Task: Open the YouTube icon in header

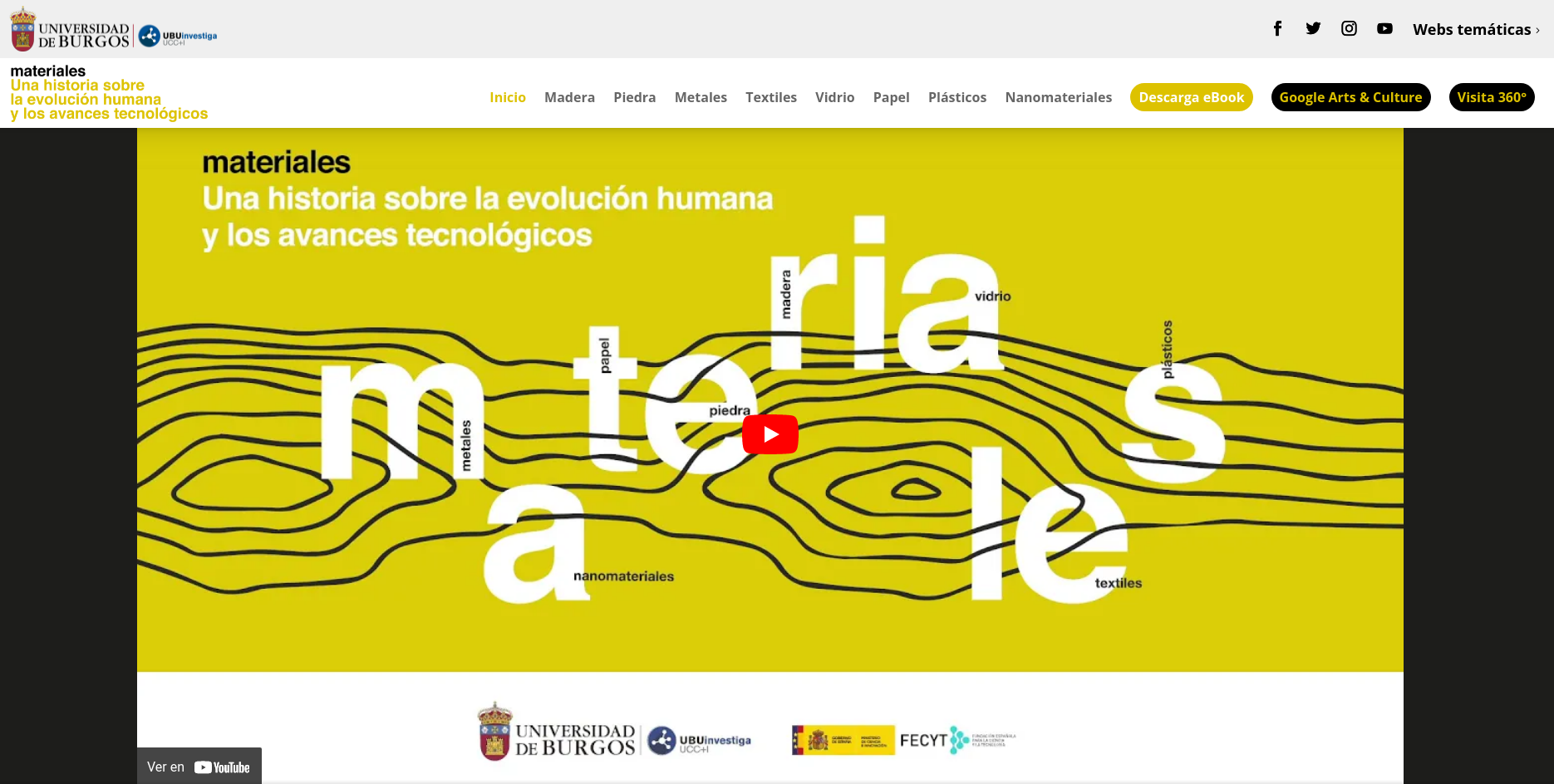Action: point(1384,29)
